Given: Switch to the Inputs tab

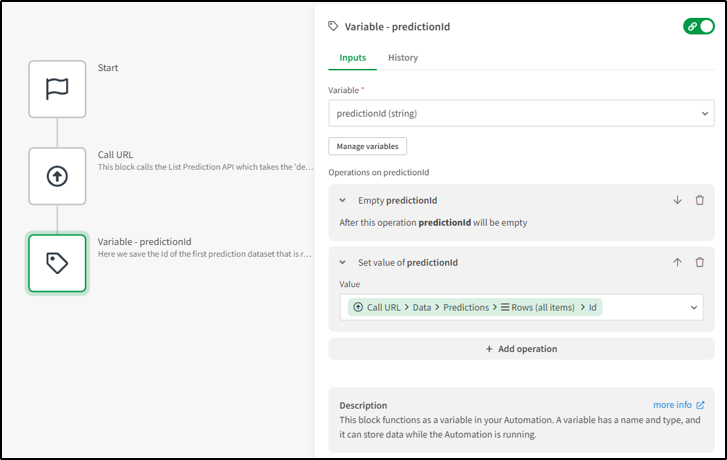Looking at the screenshot, I should point(353,58).
